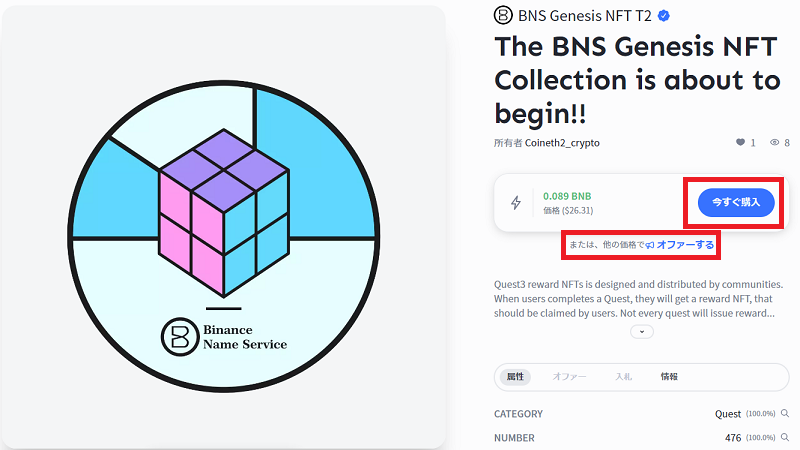
Task: Open owner Coineth2_crypto profile link
Action: point(562,143)
